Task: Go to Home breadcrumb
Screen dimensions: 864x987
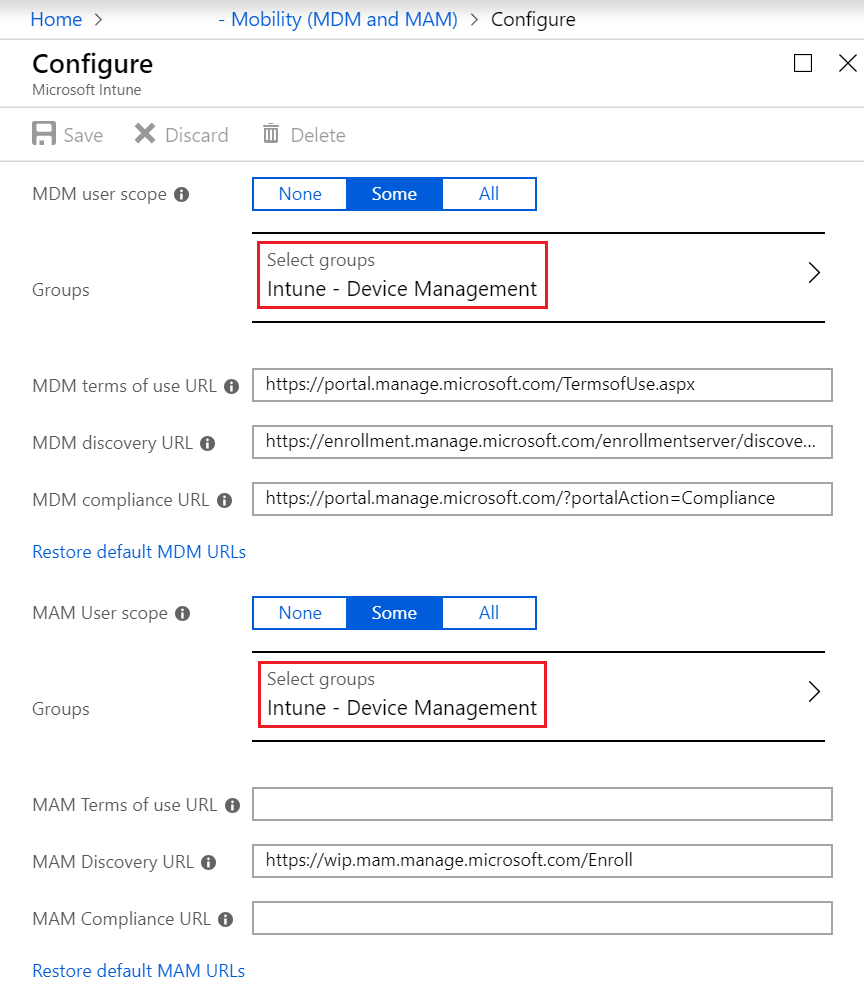Action: click(56, 19)
